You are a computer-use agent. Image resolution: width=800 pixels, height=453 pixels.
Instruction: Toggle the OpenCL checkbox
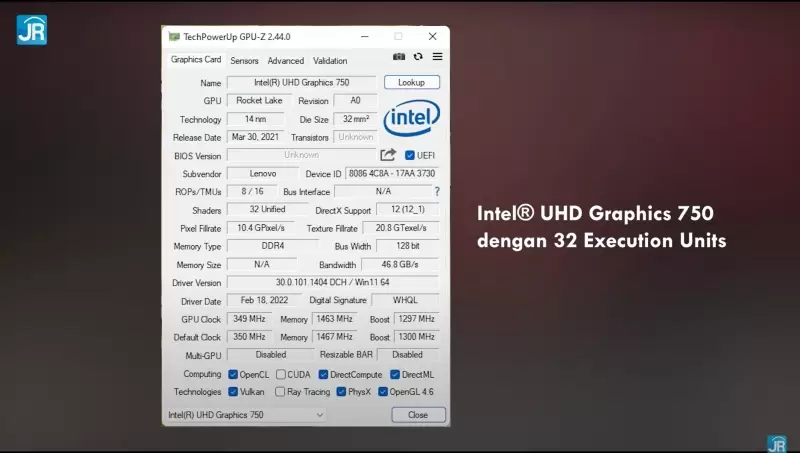233,374
